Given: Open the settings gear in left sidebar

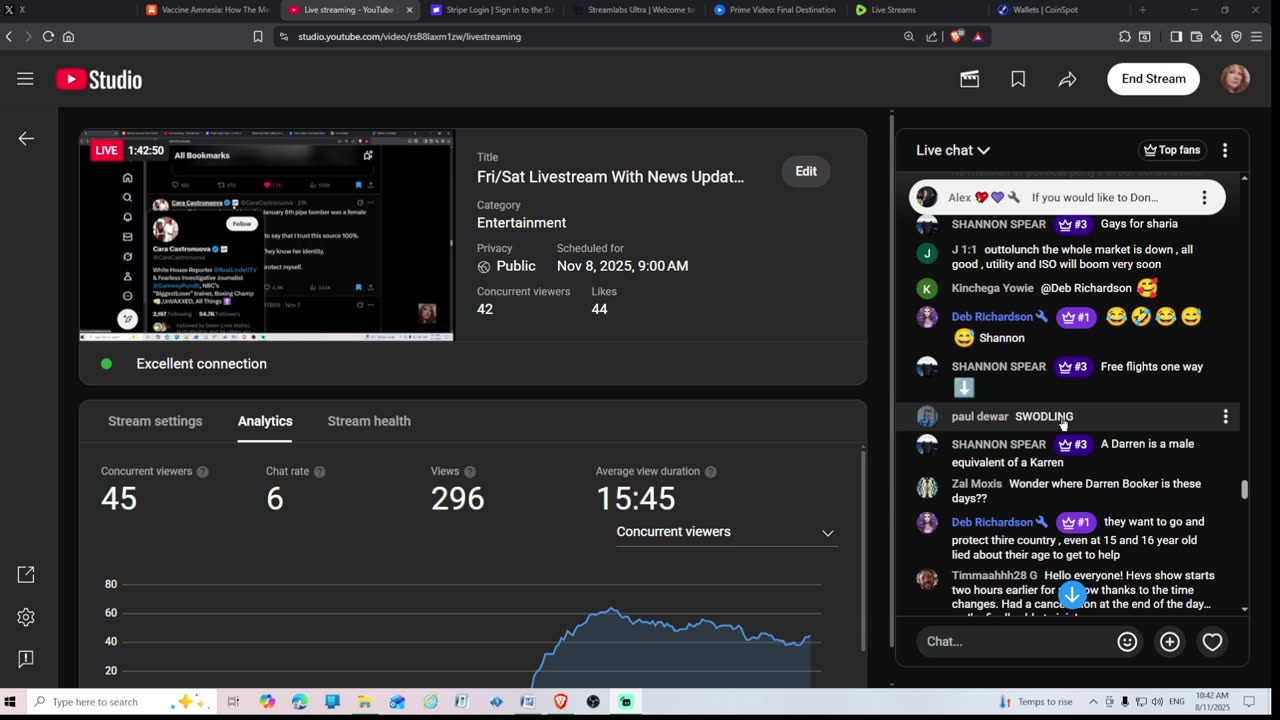Looking at the screenshot, I should (26, 617).
